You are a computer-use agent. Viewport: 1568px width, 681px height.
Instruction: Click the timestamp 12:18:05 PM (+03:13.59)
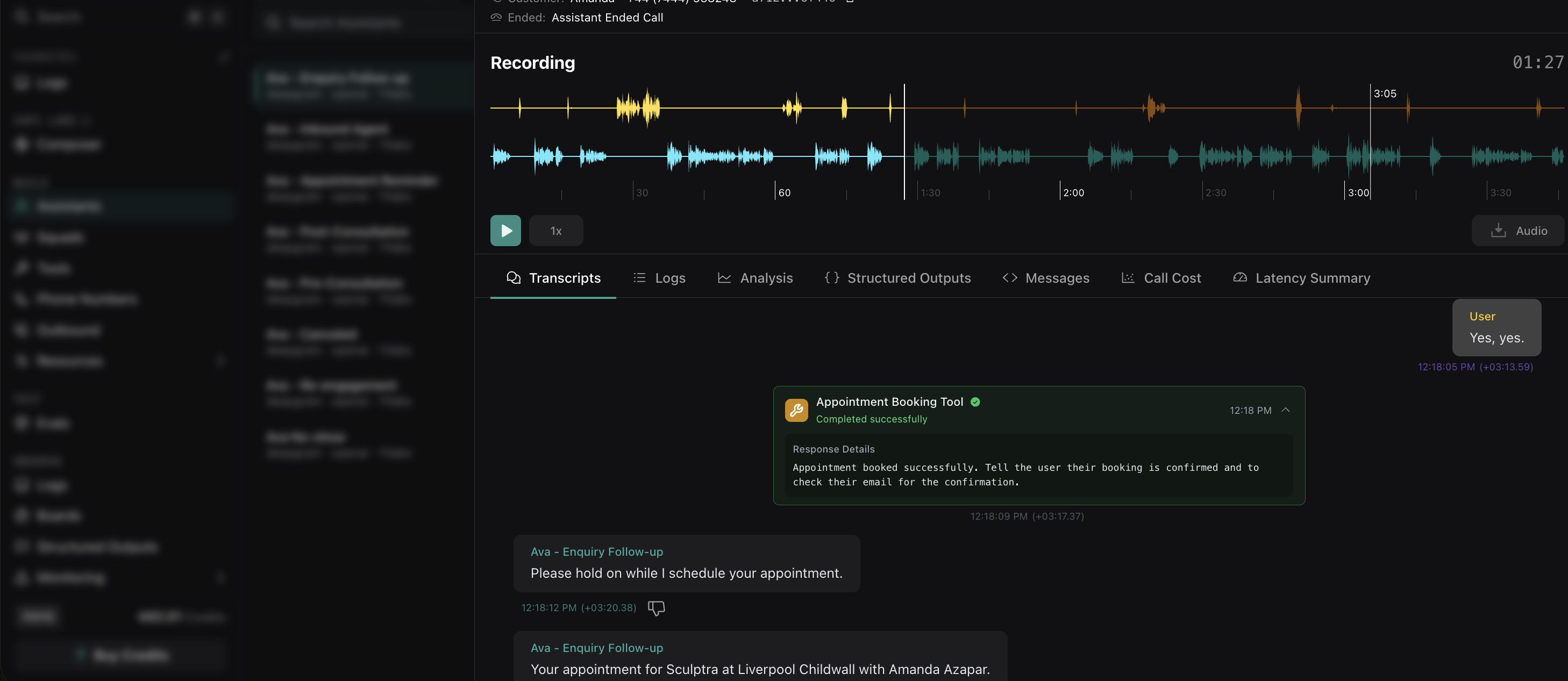[x=1475, y=367]
